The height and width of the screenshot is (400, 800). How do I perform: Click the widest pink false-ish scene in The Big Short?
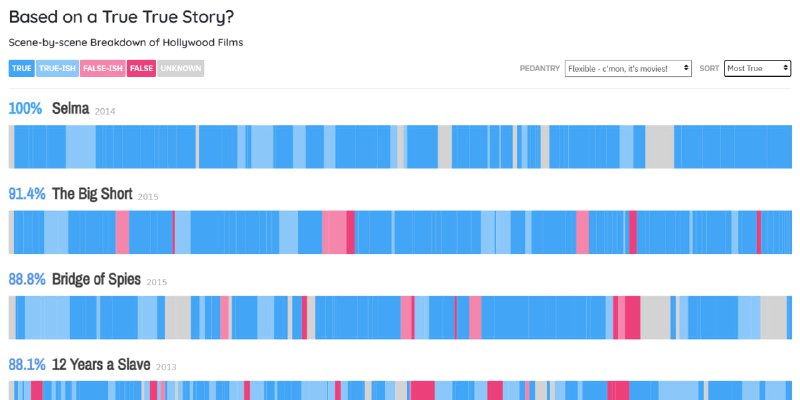[x=334, y=232]
